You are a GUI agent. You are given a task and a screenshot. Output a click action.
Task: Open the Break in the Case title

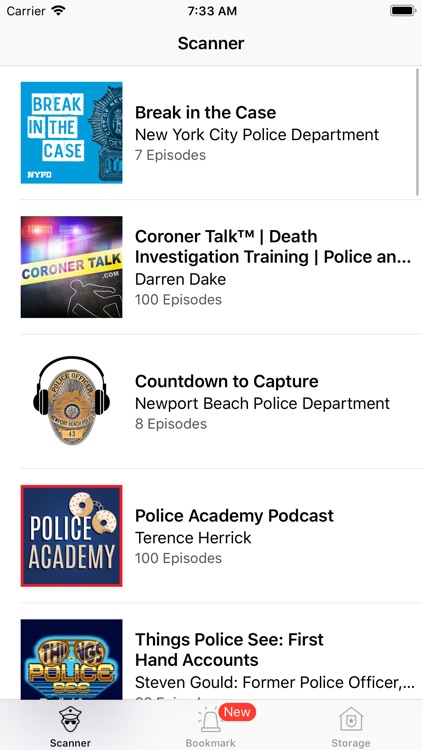click(205, 112)
